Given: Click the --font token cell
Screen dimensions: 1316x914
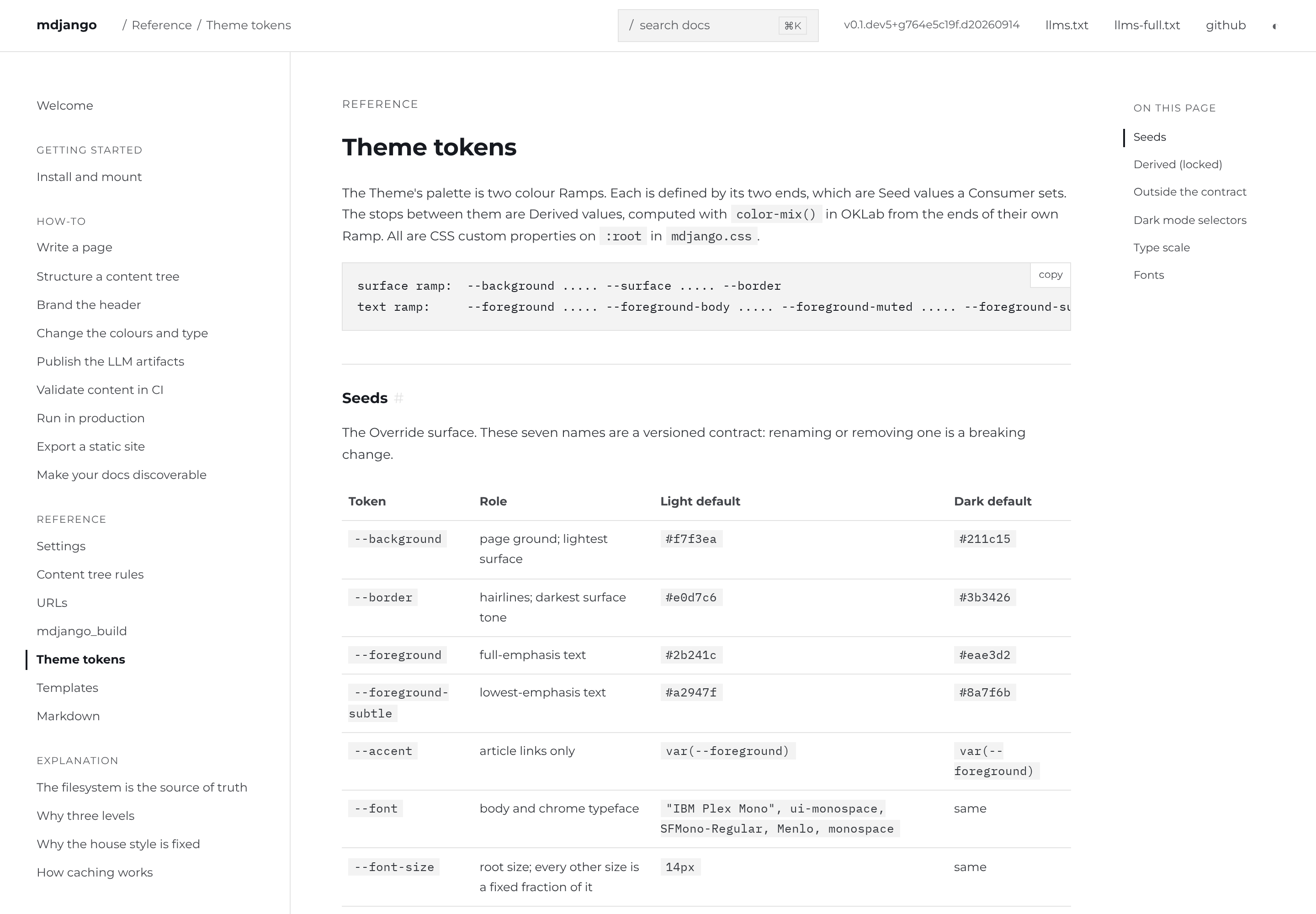Looking at the screenshot, I should 376,808.
